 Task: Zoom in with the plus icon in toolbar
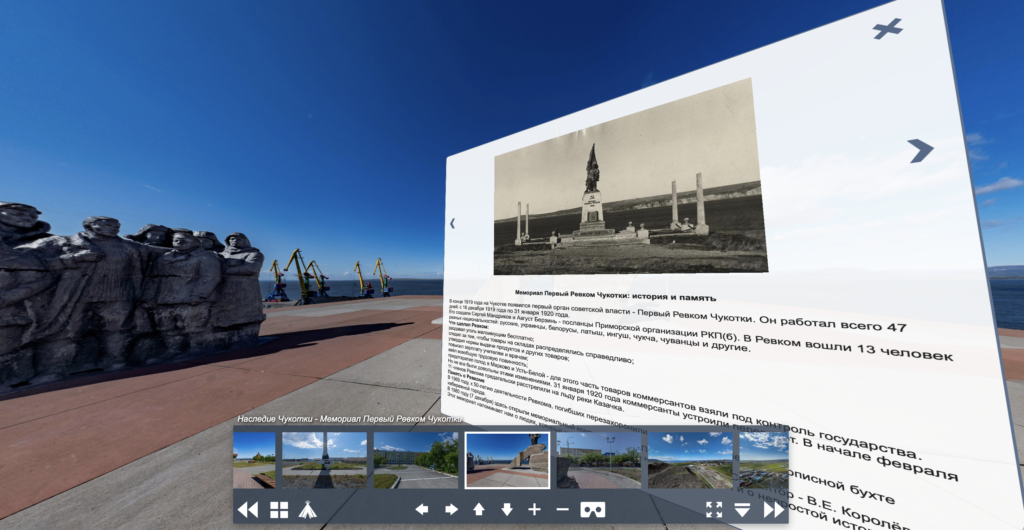pos(535,510)
